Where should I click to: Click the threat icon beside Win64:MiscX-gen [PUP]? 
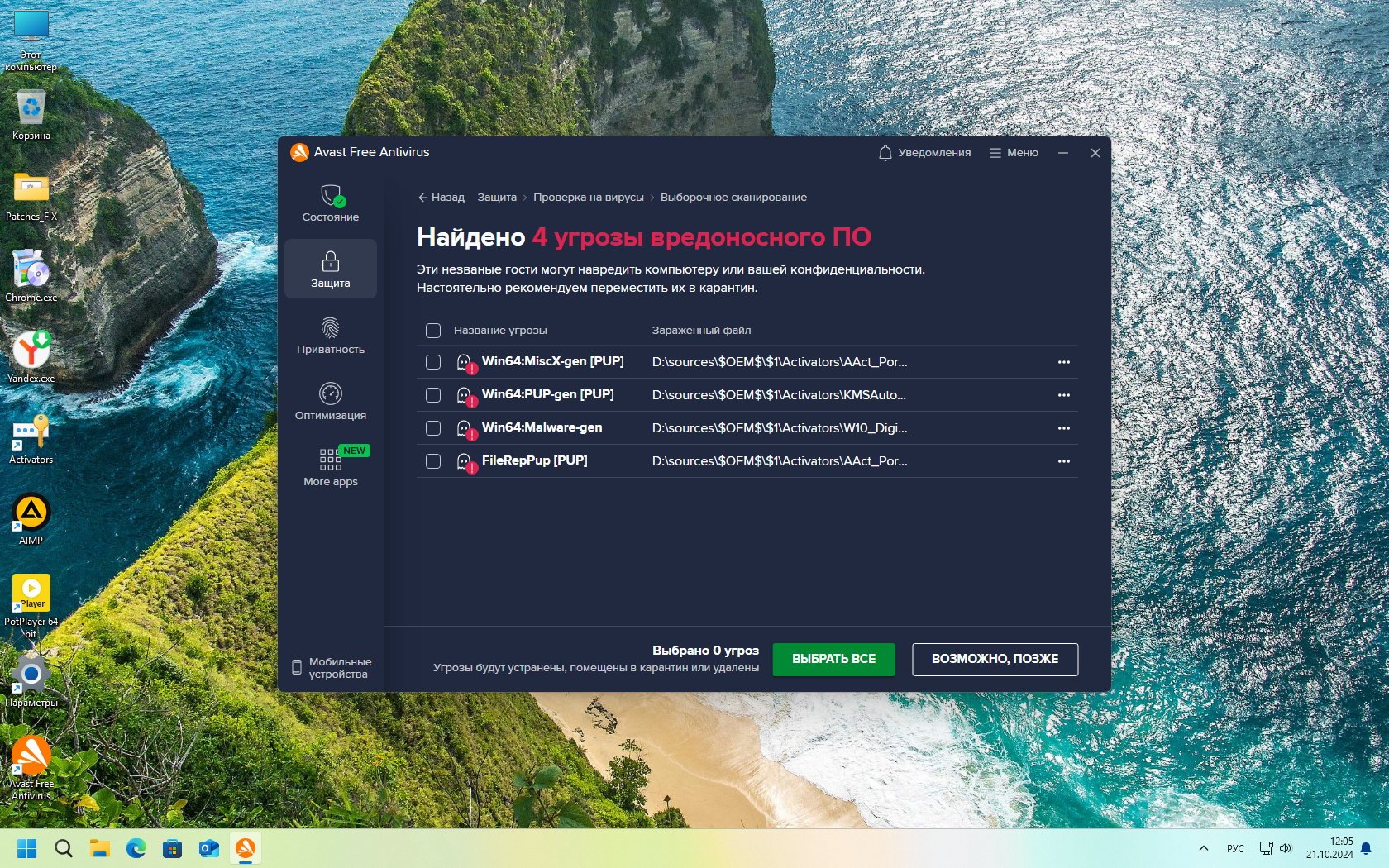(466, 363)
